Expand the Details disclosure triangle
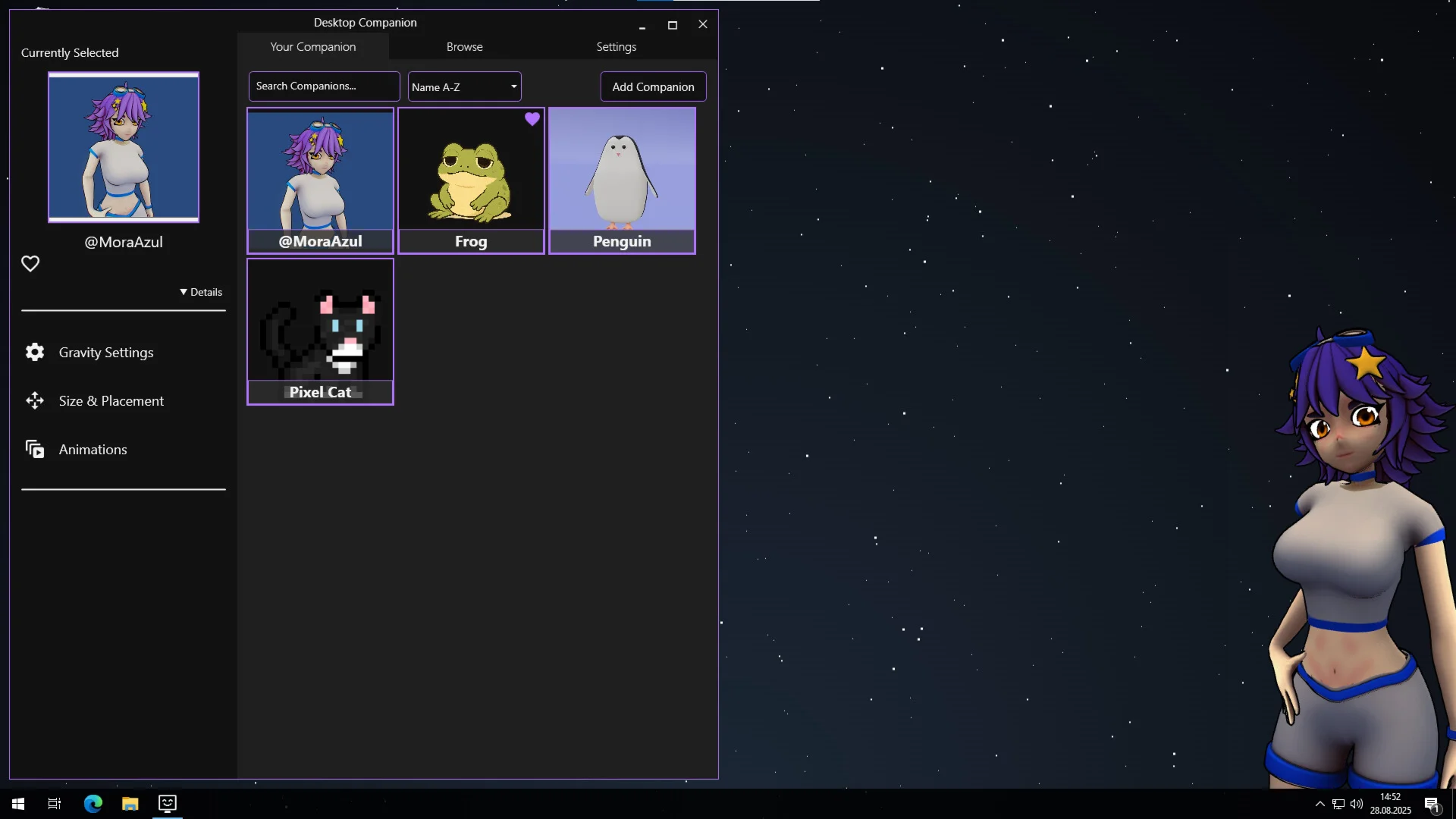 184,292
